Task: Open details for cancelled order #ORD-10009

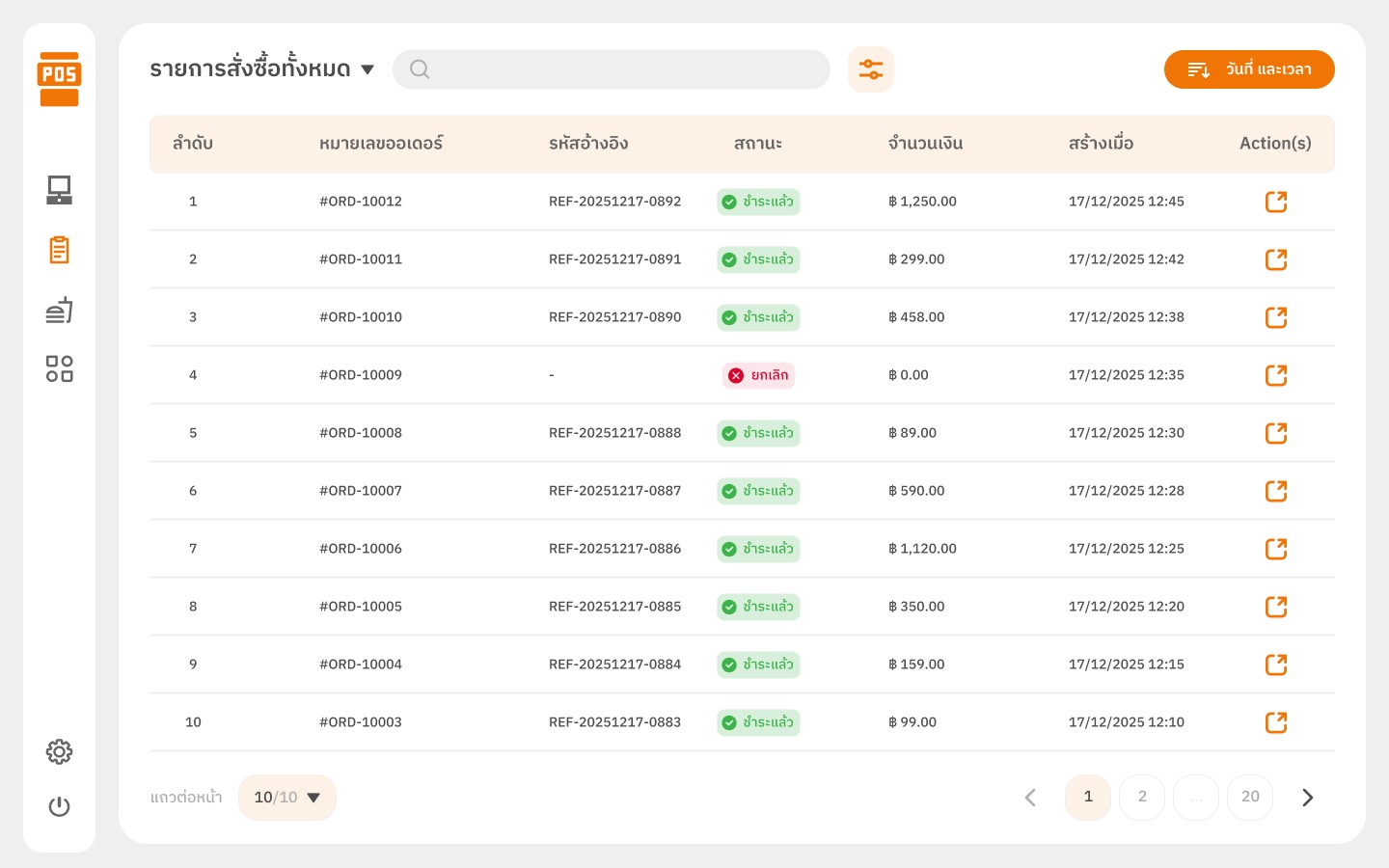Action: coord(1275,375)
